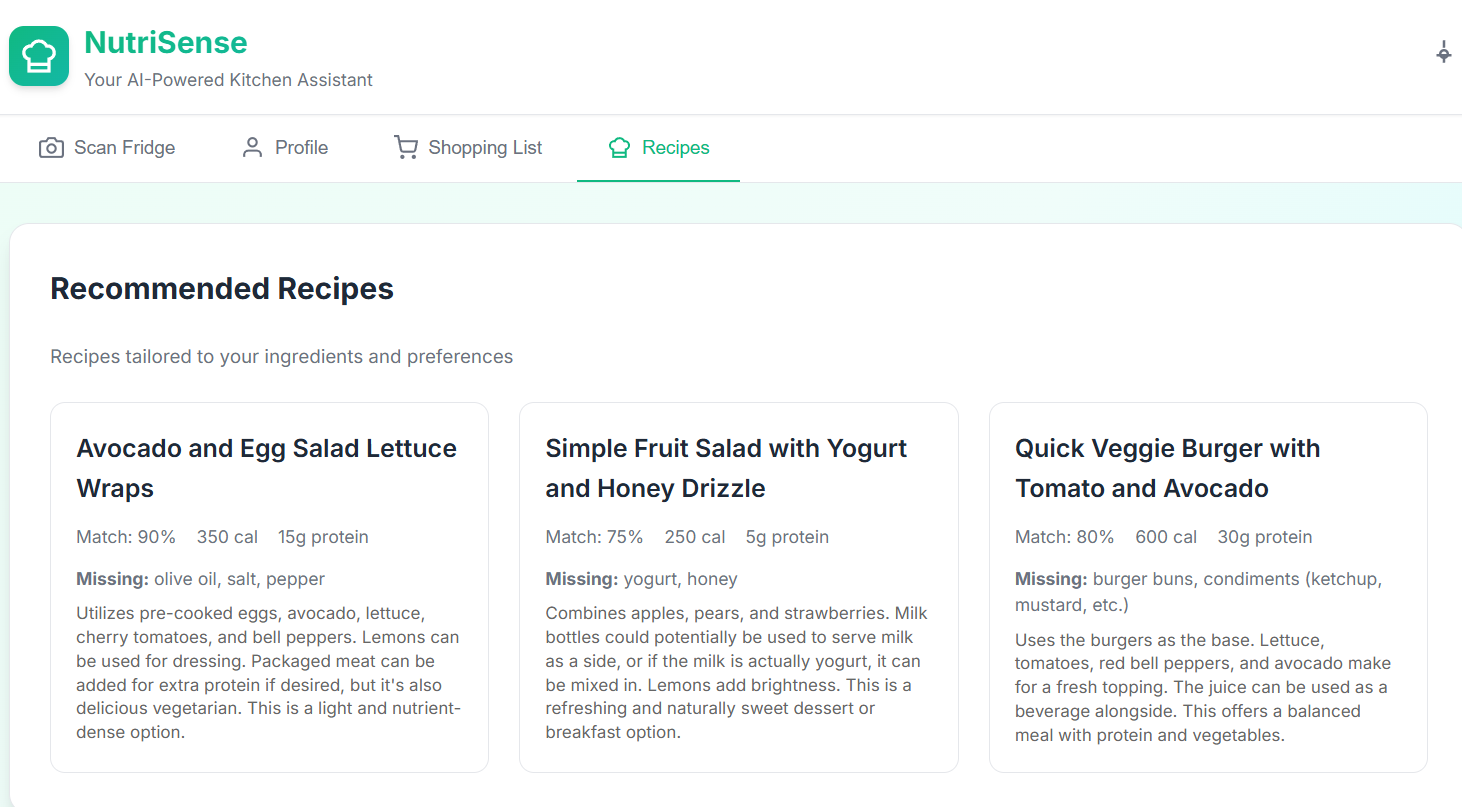This screenshot has width=1462, height=807.
Task: Open the Scan Fridge tab
Action: [x=124, y=148]
